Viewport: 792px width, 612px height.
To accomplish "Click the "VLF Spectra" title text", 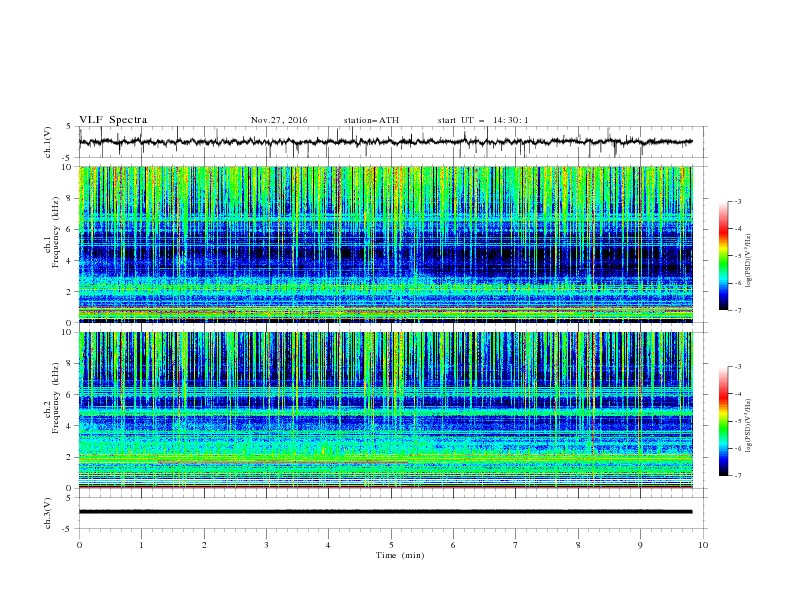I will 113,120.
